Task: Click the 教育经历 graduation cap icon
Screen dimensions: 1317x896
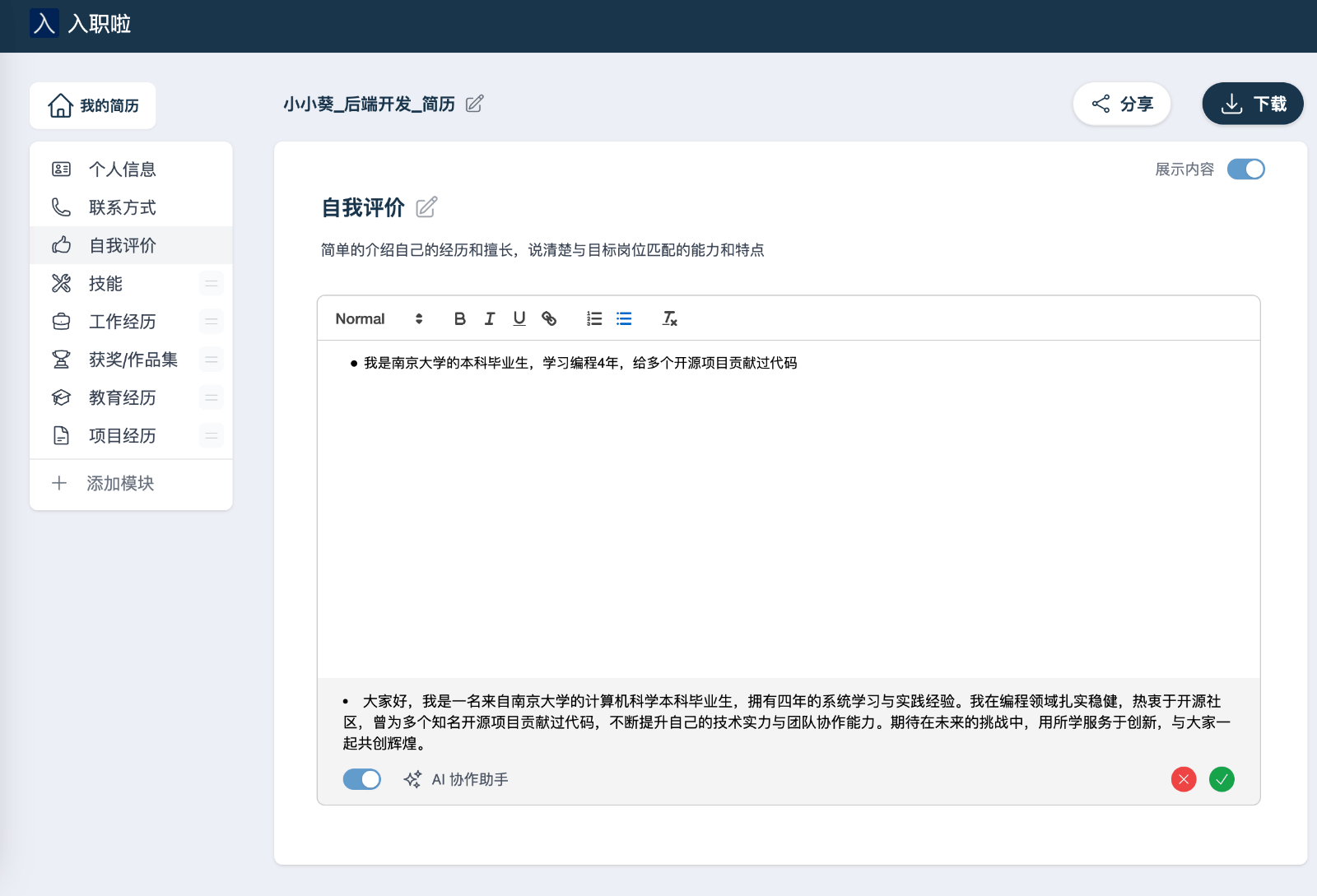Action: click(x=60, y=397)
